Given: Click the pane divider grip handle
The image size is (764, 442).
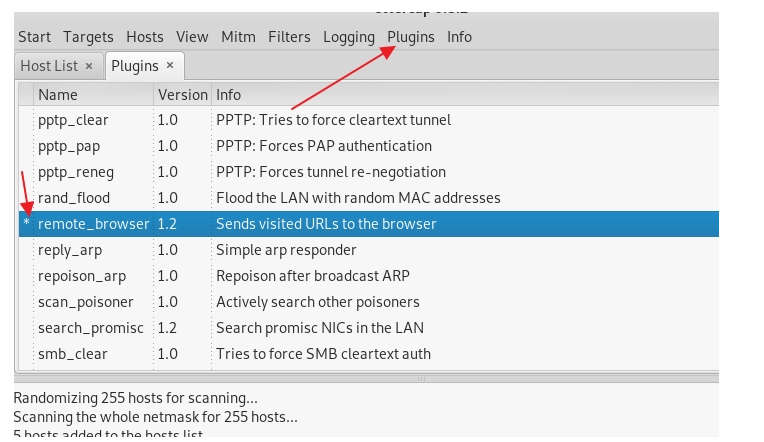Looking at the screenshot, I should coord(421,379).
